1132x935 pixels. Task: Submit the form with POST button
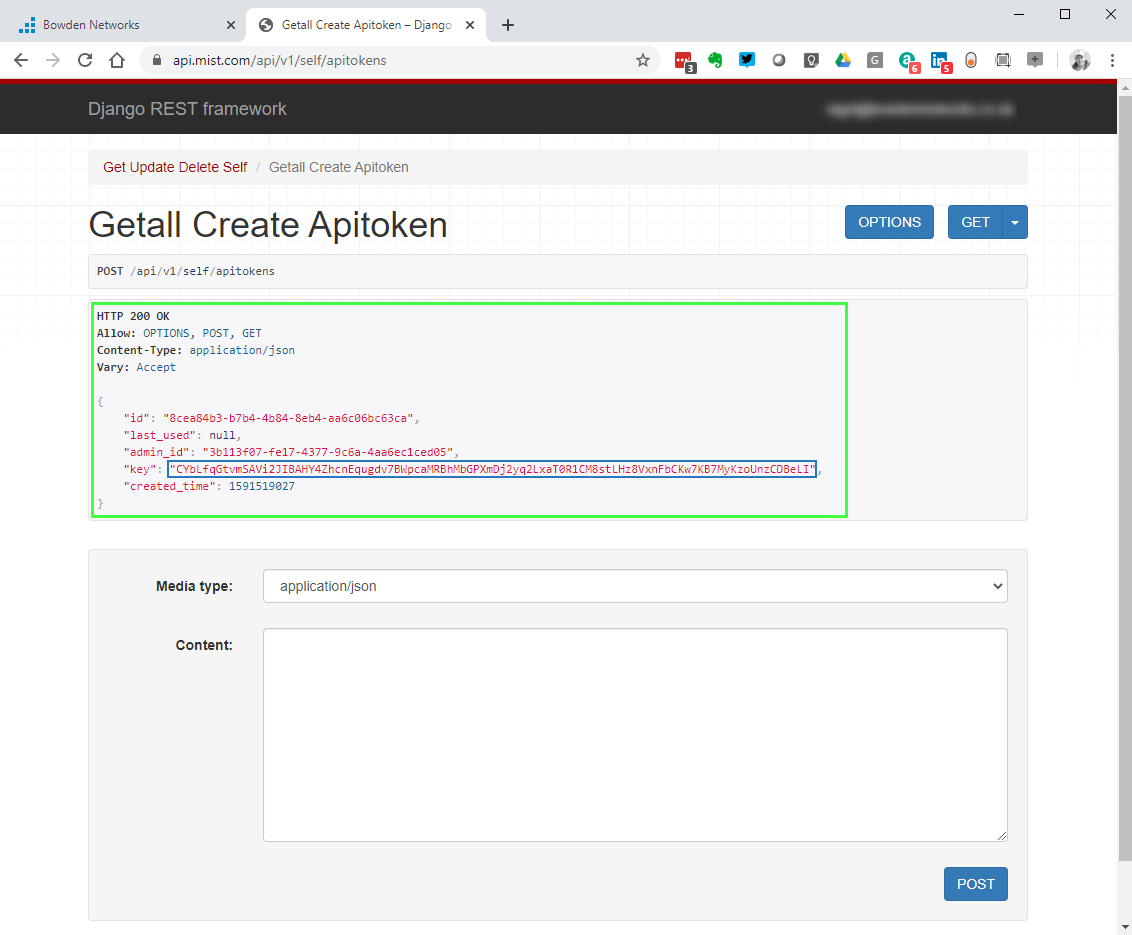[975, 884]
